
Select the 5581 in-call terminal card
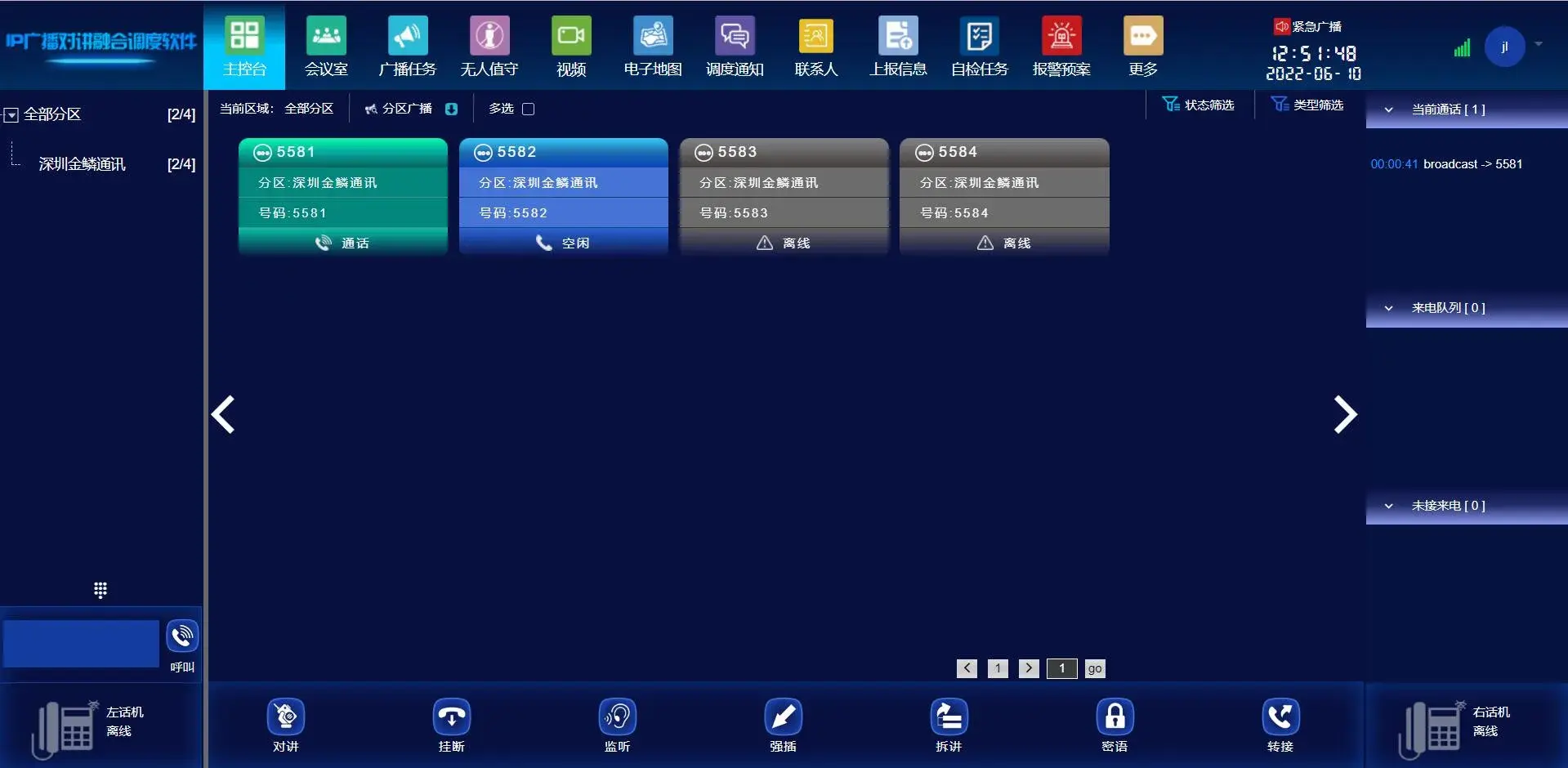click(343, 197)
